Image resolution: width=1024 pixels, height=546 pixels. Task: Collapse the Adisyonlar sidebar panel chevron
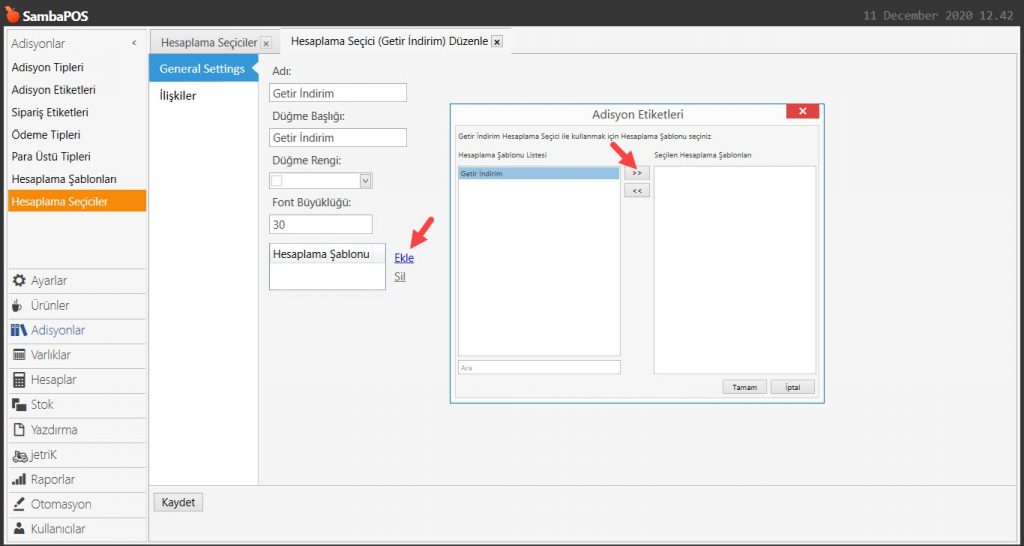[x=134, y=44]
